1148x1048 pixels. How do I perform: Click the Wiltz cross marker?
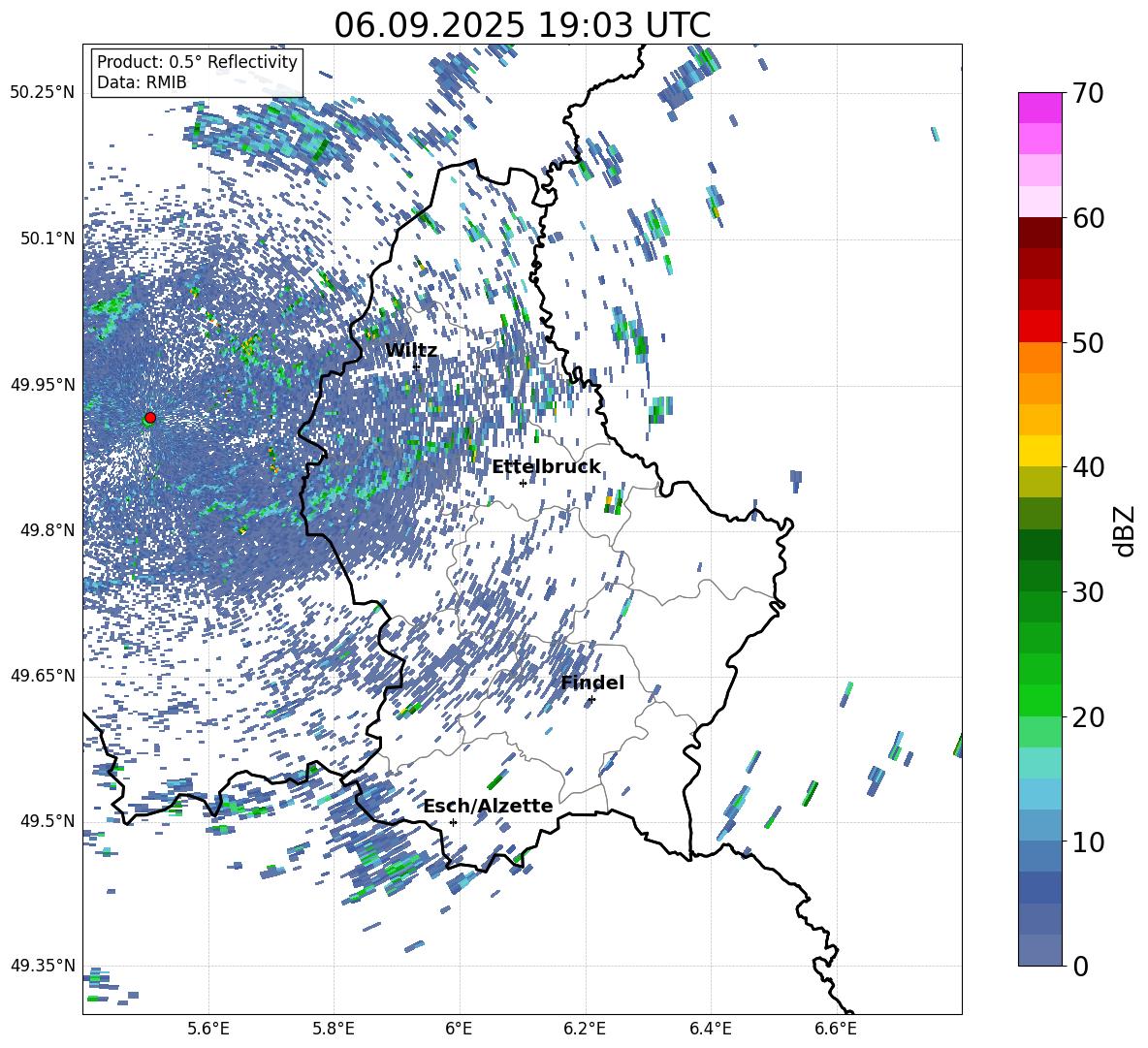416,366
